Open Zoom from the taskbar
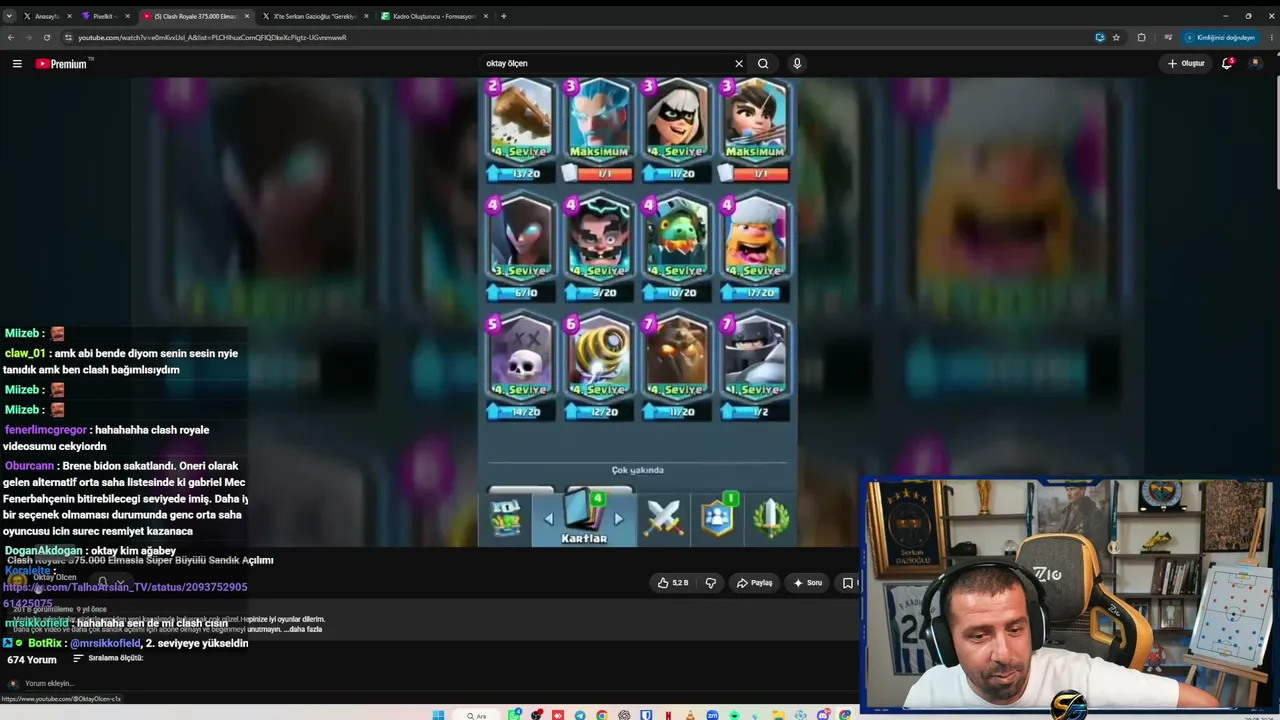 [x=712, y=715]
